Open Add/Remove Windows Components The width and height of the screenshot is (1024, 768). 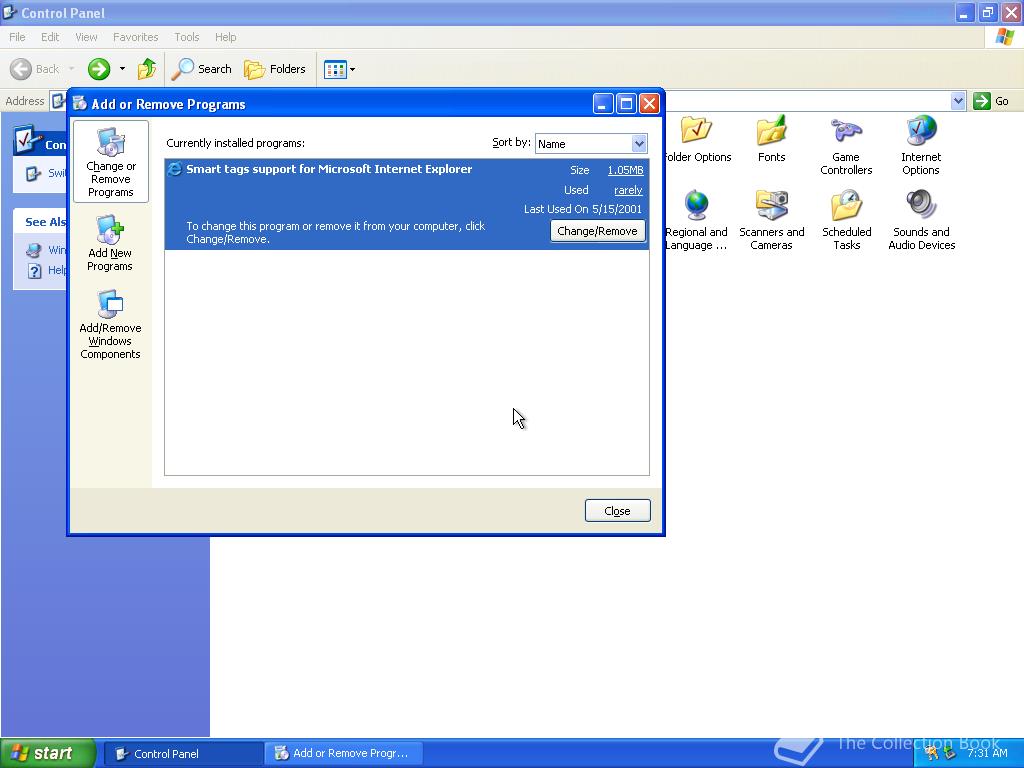coord(110,325)
